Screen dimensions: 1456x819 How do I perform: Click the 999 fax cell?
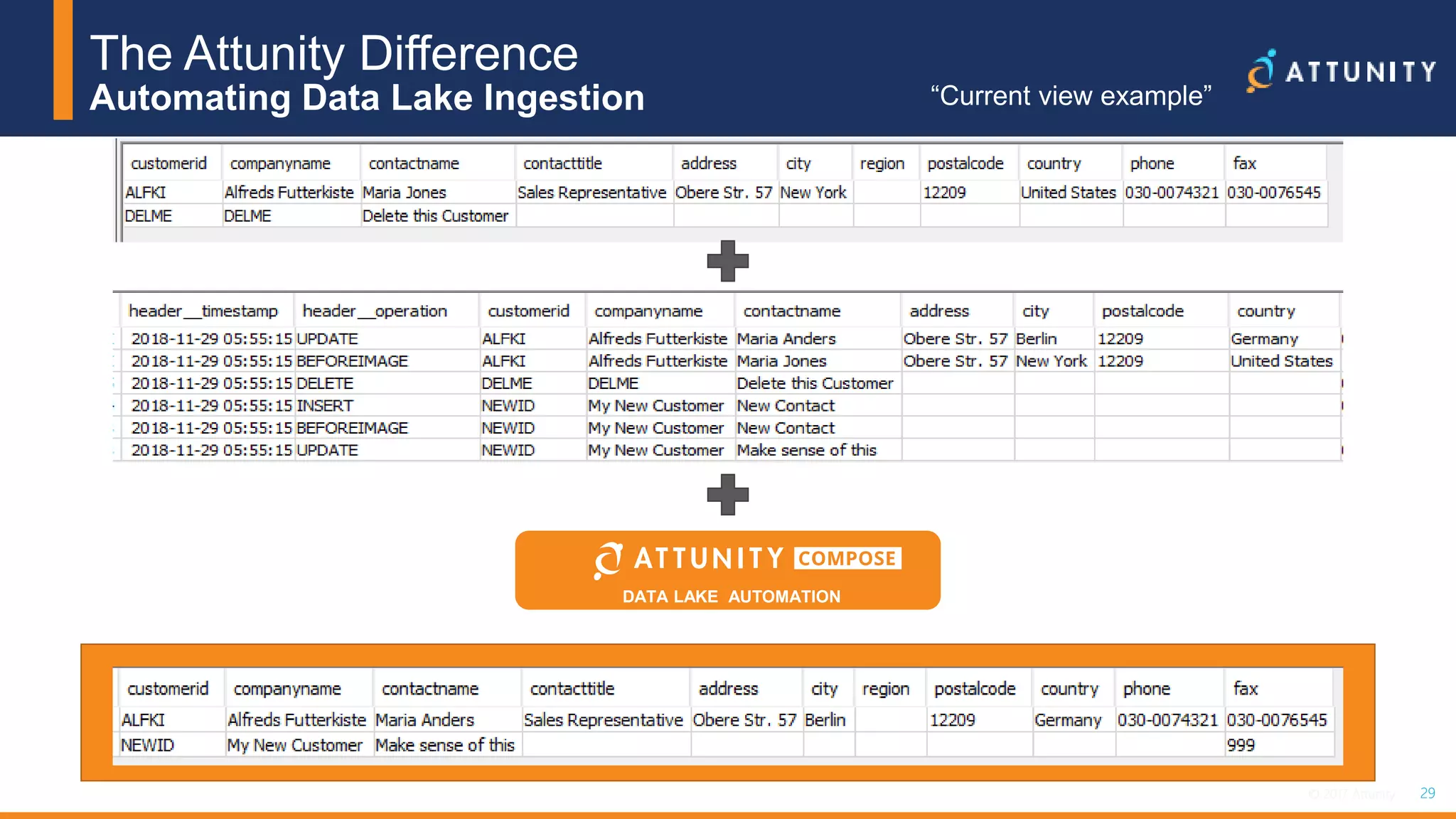point(1241,745)
